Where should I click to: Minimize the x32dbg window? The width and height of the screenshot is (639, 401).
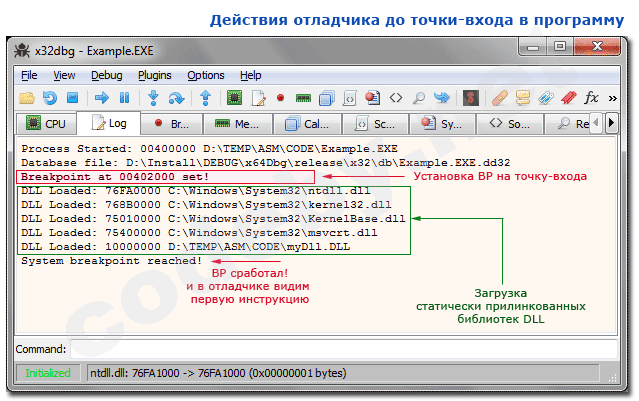click(x=533, y=48)
